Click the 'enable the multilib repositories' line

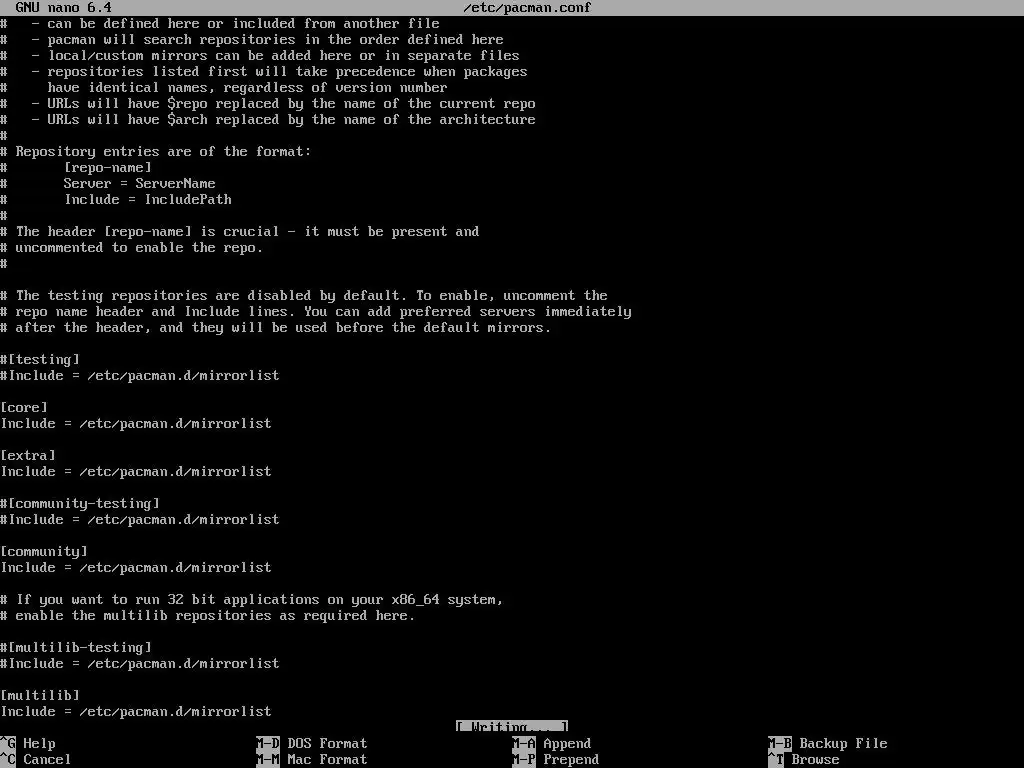pyautogui.click(x=208, y=615)
